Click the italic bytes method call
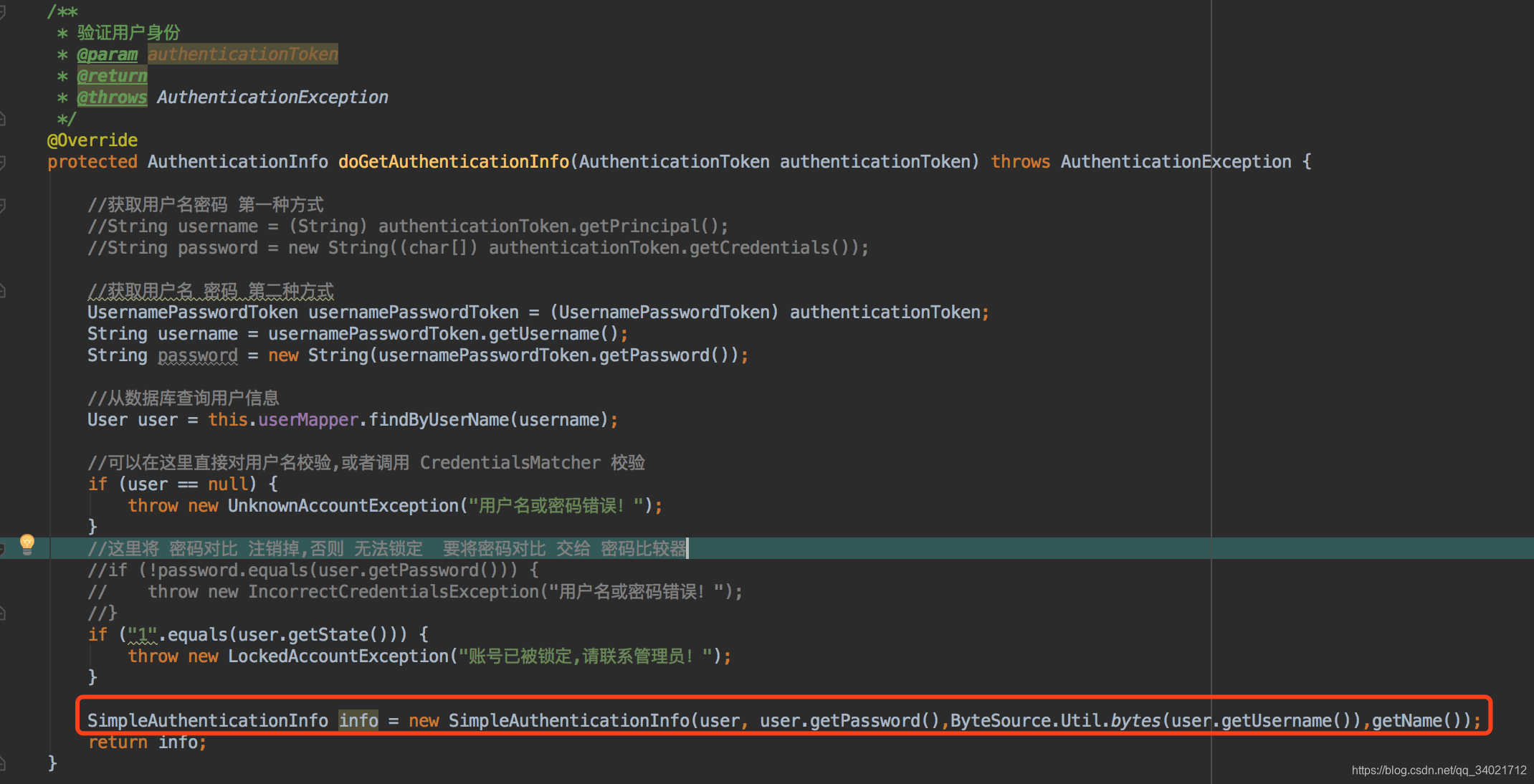 (x=1136, y=721)
